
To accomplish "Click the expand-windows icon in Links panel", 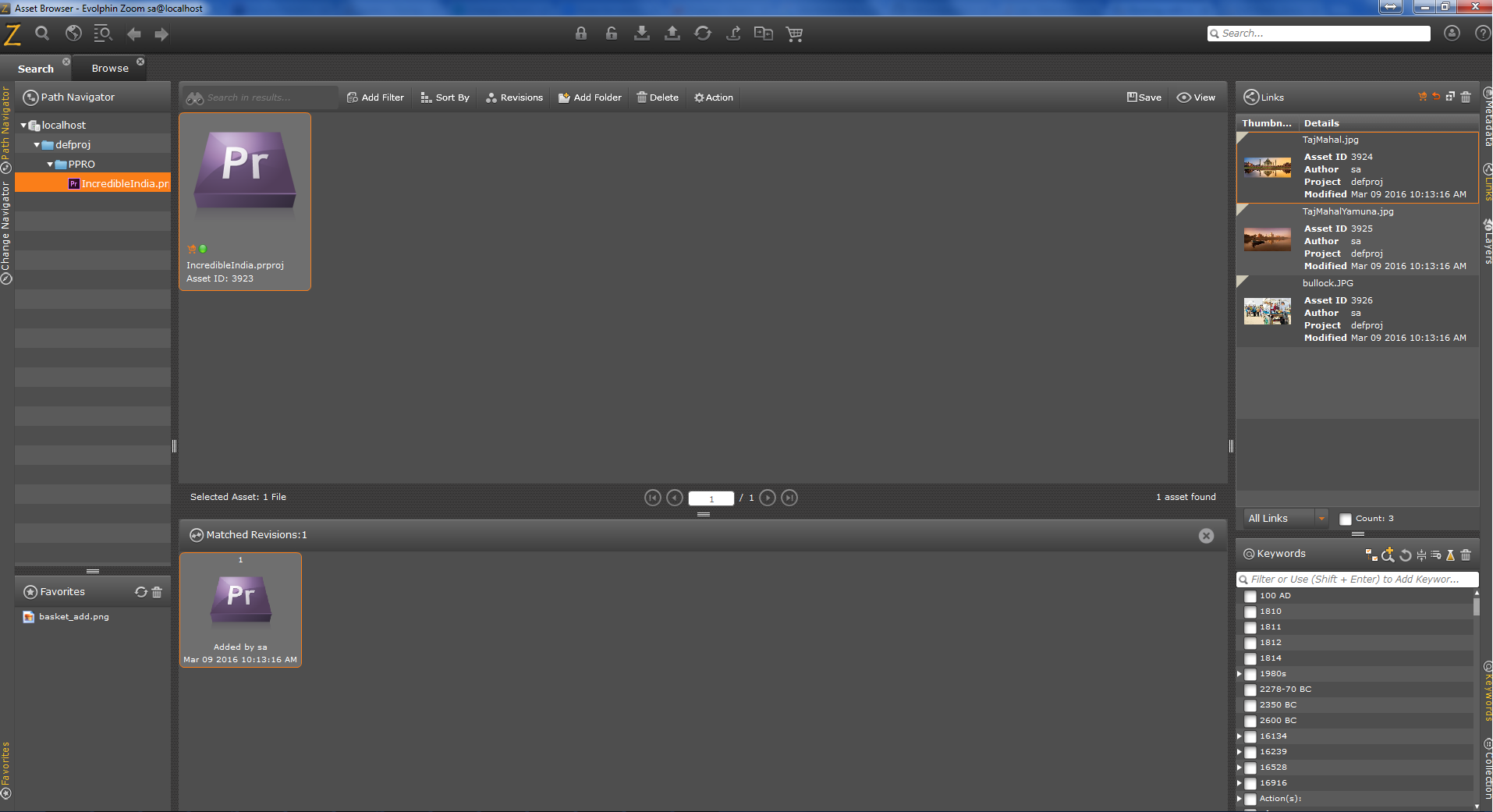I will (x=1450, y=97).
